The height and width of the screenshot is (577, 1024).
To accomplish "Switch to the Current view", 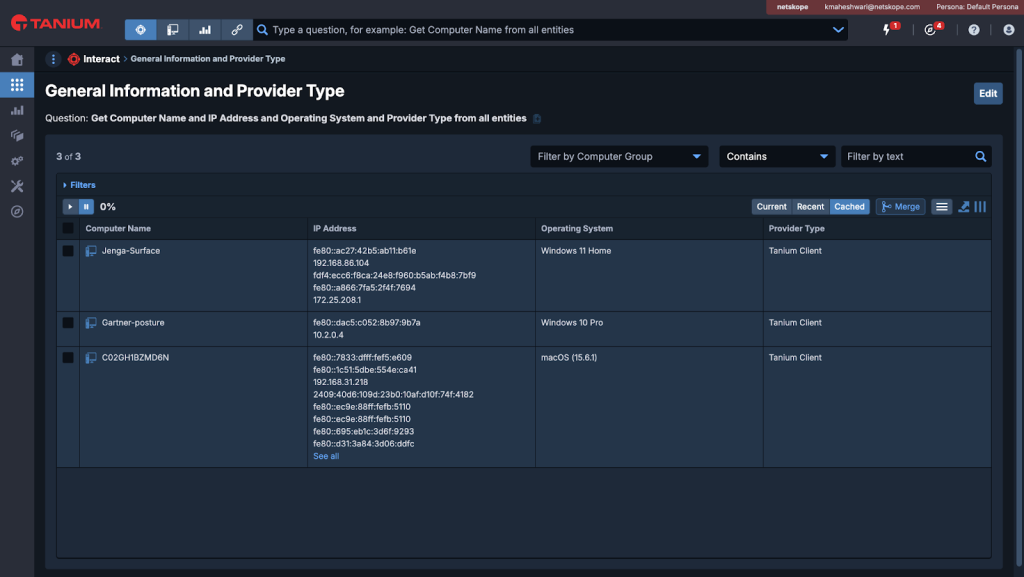I will tap(771, 207).
